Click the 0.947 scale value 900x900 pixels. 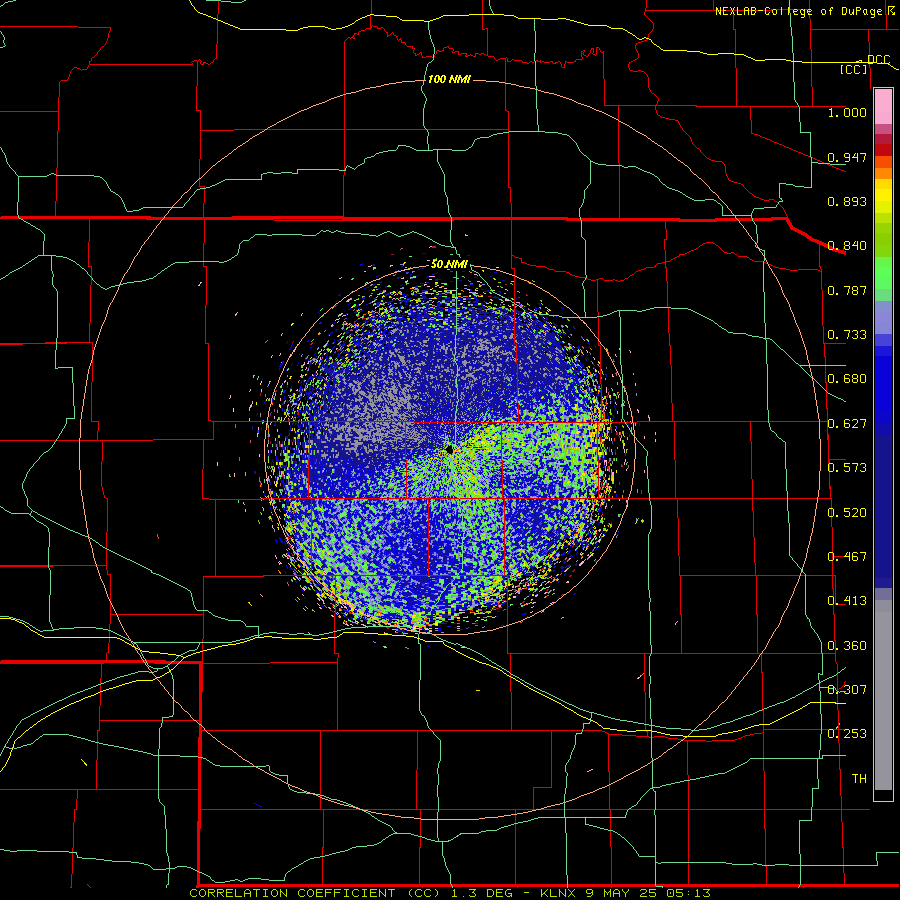pos(847,157)
